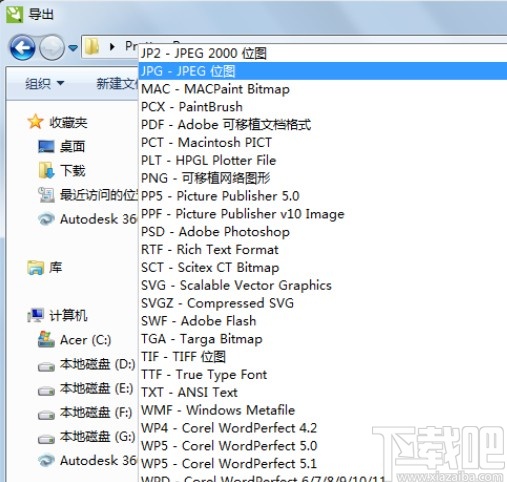
Task: Click the Autodesk 360 icon under favorites
Action: 46,219
